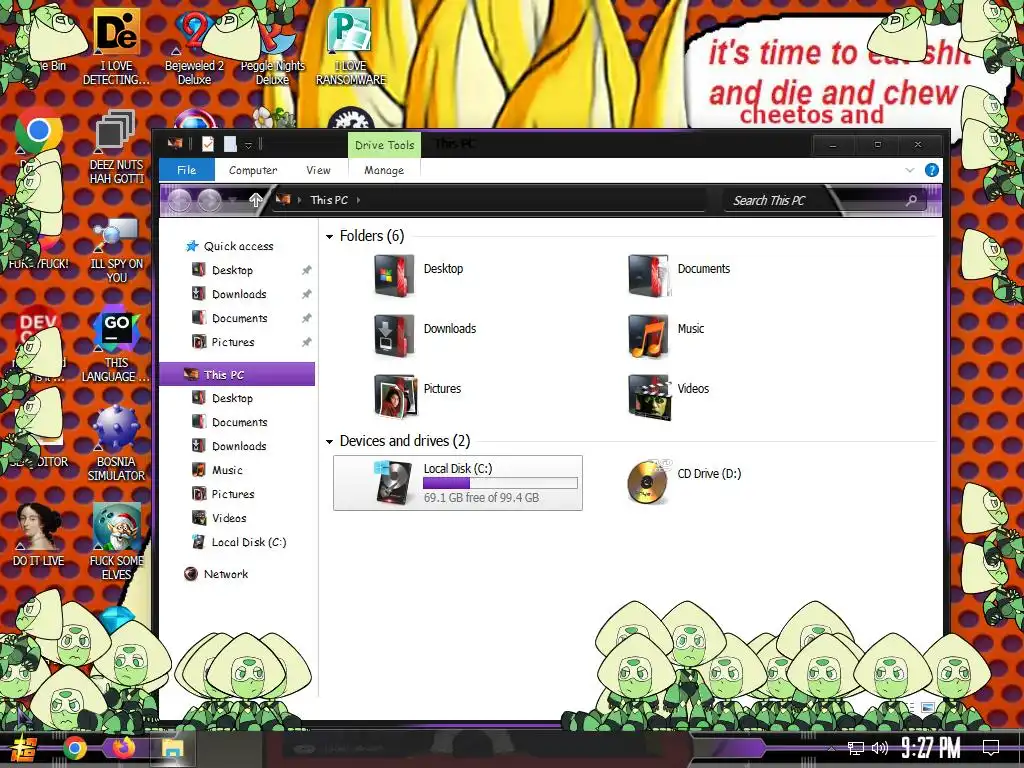
Task: Select the Music folder icon in main pane
Action: click(x=648, y=336)
